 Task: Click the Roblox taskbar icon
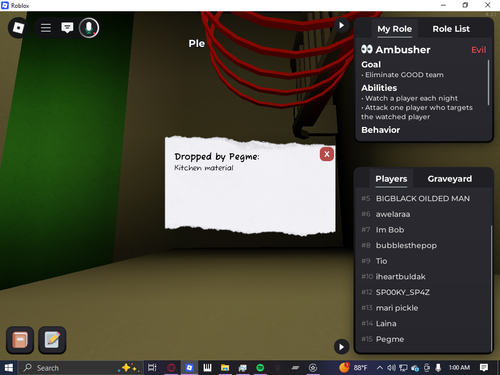tap(189, 368)
